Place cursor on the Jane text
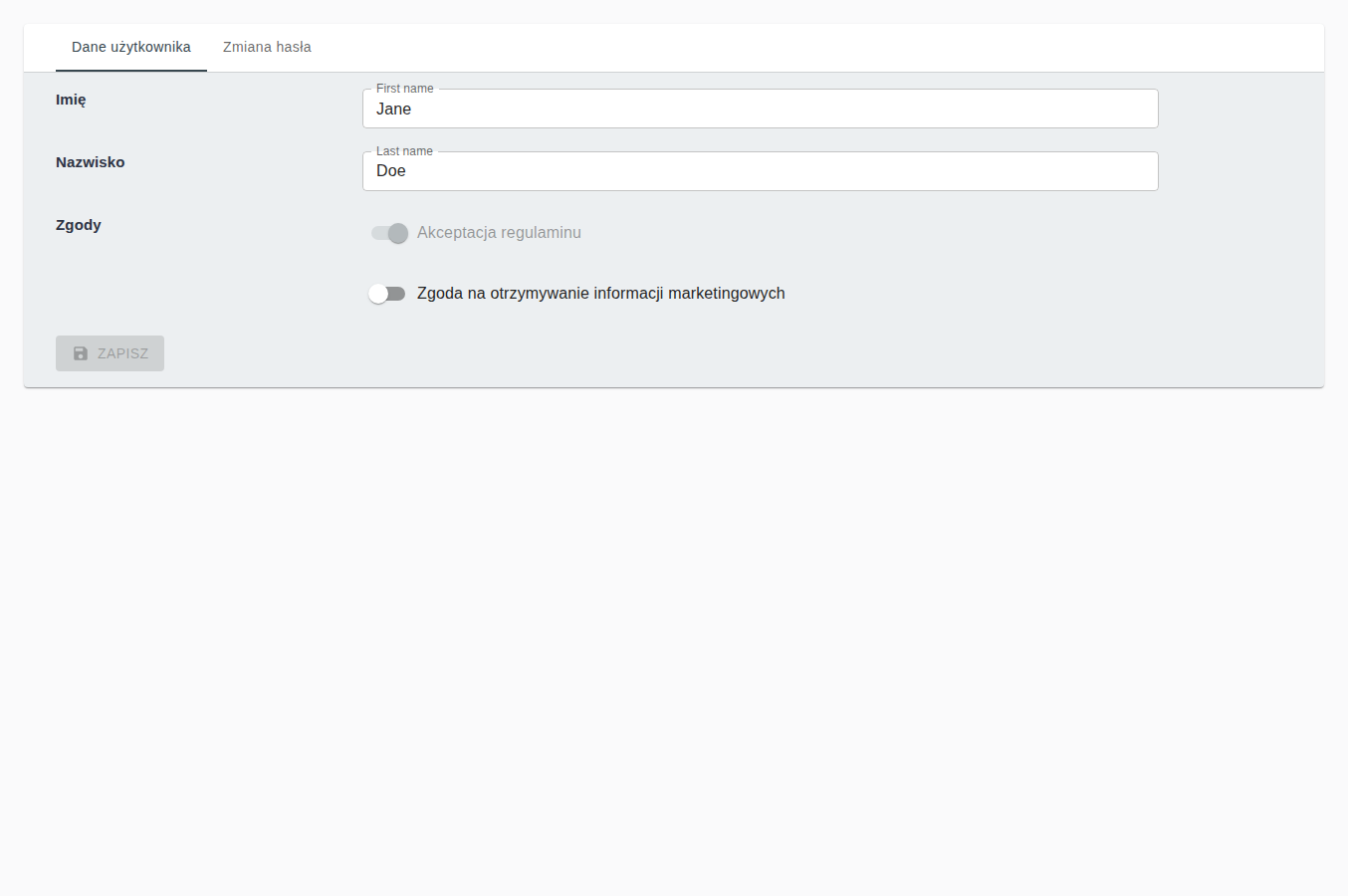 394,110
